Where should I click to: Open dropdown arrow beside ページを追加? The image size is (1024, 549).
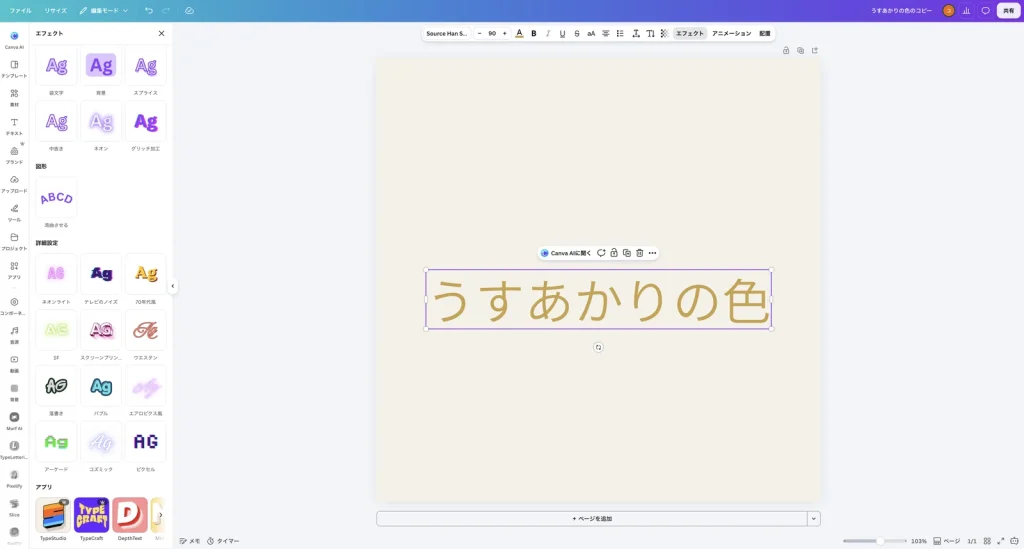coord(814,519)
